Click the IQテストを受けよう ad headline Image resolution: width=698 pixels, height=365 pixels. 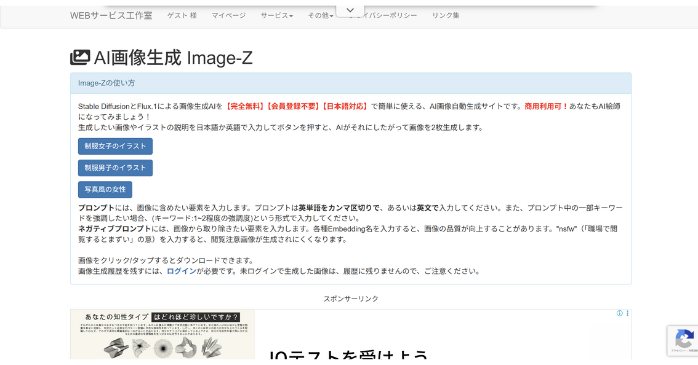pos(348,355)
